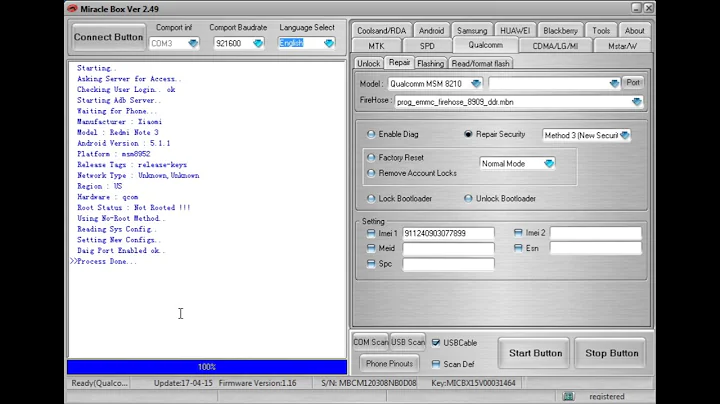Switch to the HUAWEI tab
The height and width of the screenshot is (404, 720).
click(515, 31)
